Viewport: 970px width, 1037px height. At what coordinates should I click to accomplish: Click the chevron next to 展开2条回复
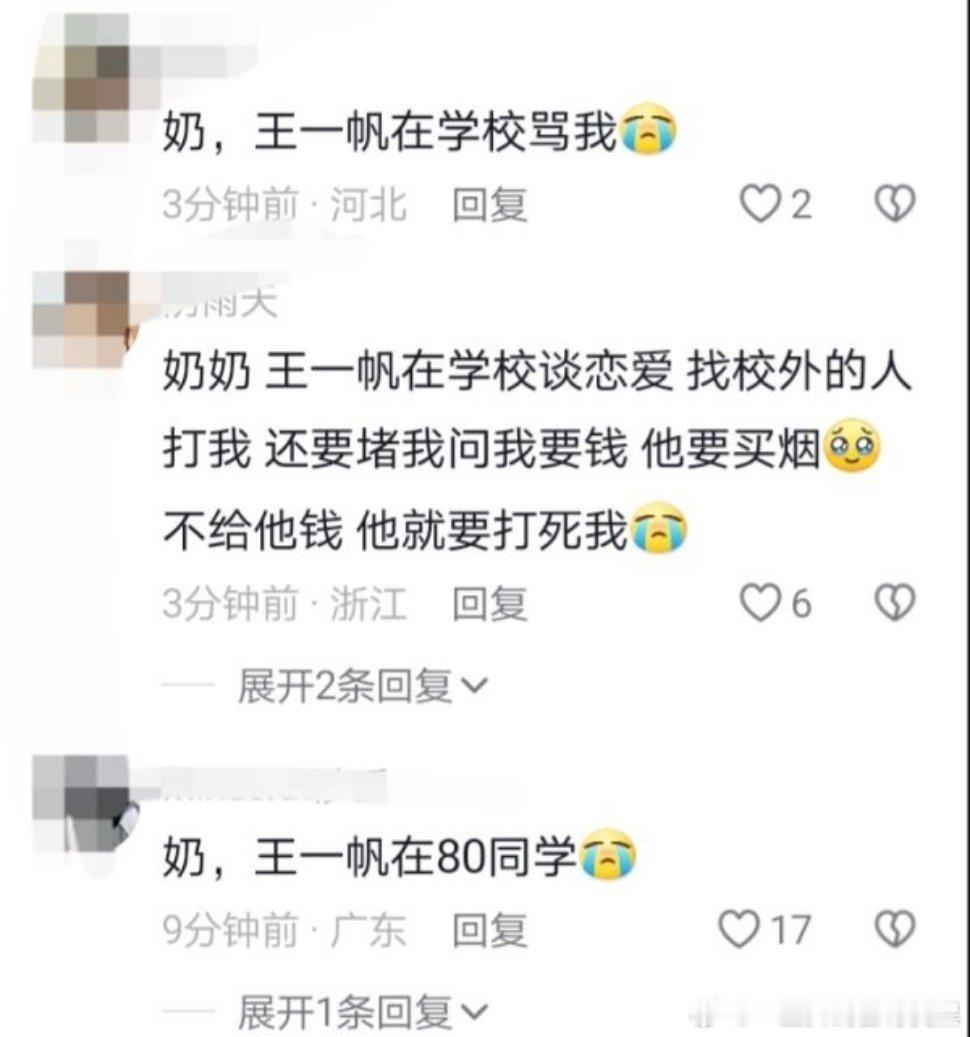(473, 686)
